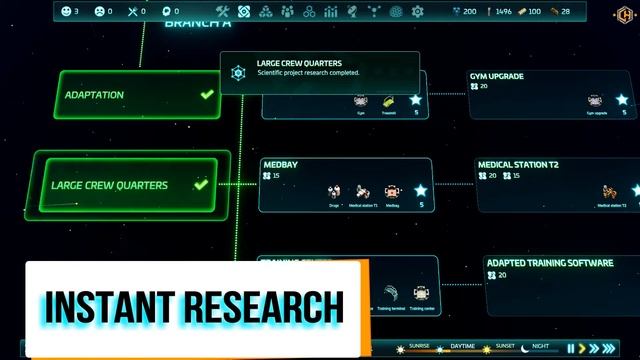This screenshot has width=640, height=360.
Task: Click the Treadmill item icon
Action: click(389, 101)
